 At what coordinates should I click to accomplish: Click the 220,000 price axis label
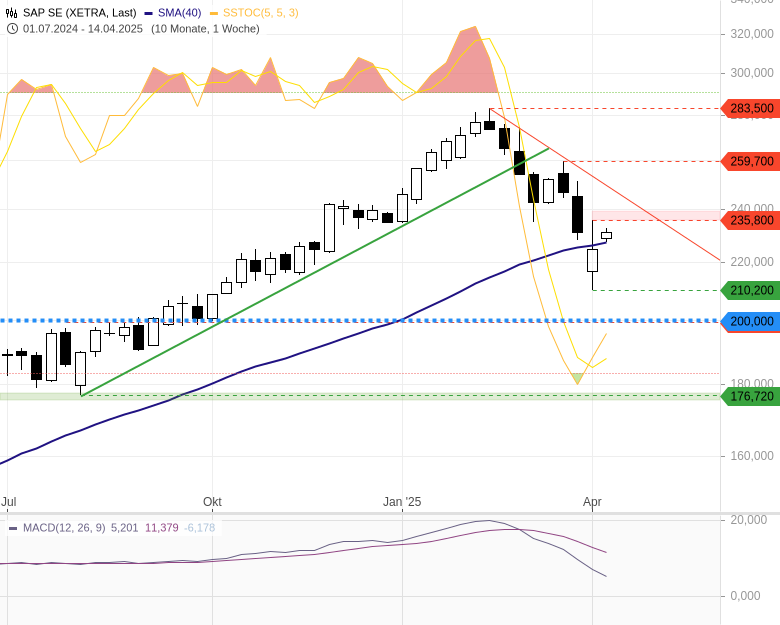click(x=752, y=262)
